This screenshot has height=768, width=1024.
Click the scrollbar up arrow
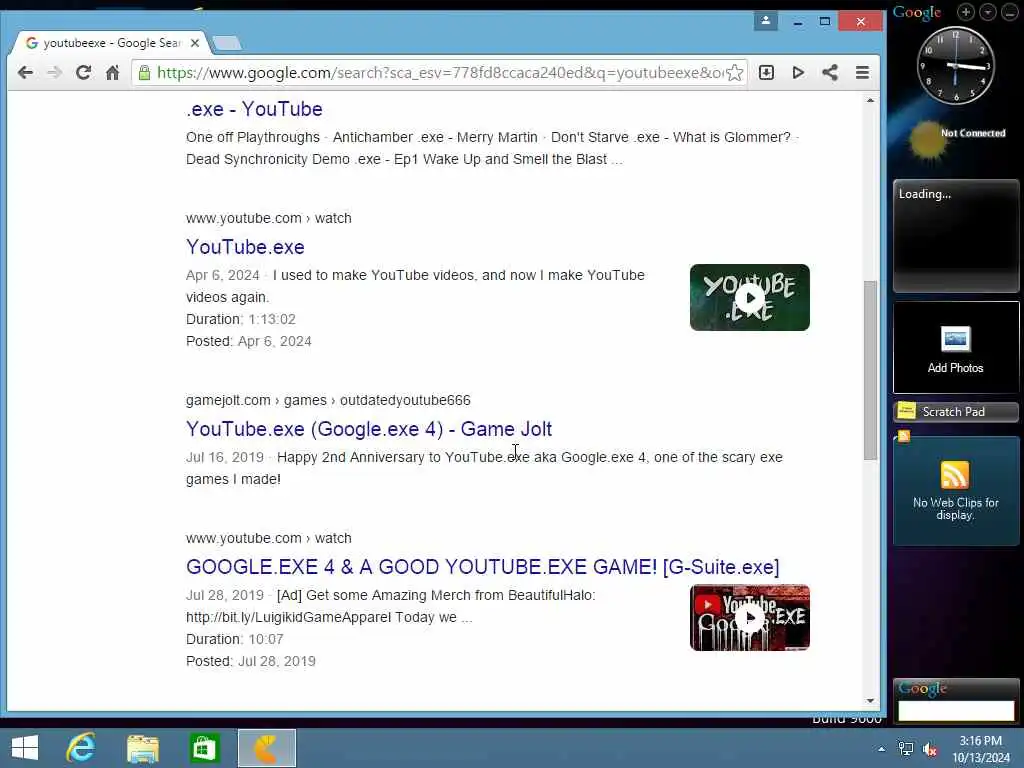tap(870, 101)
